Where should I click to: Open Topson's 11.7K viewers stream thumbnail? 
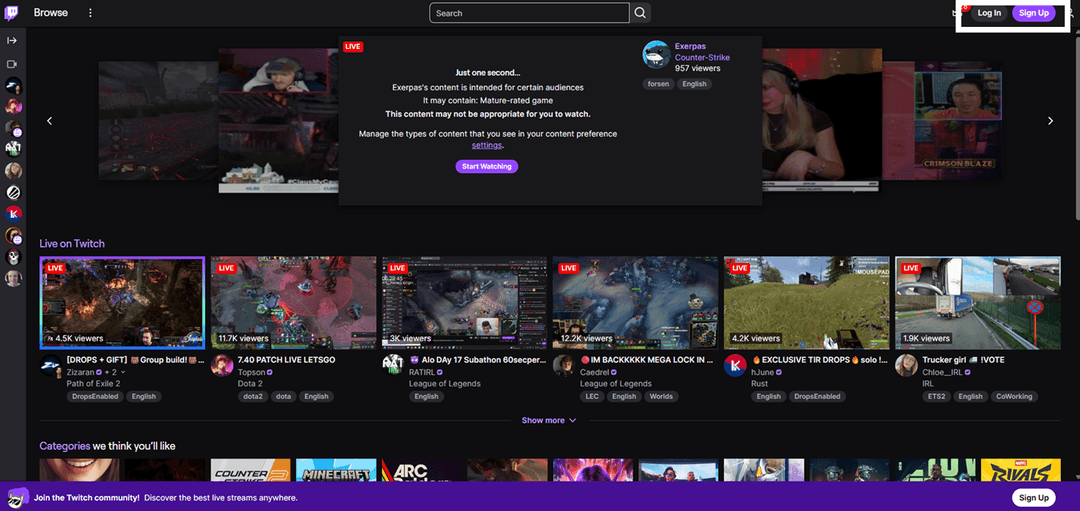293,303
